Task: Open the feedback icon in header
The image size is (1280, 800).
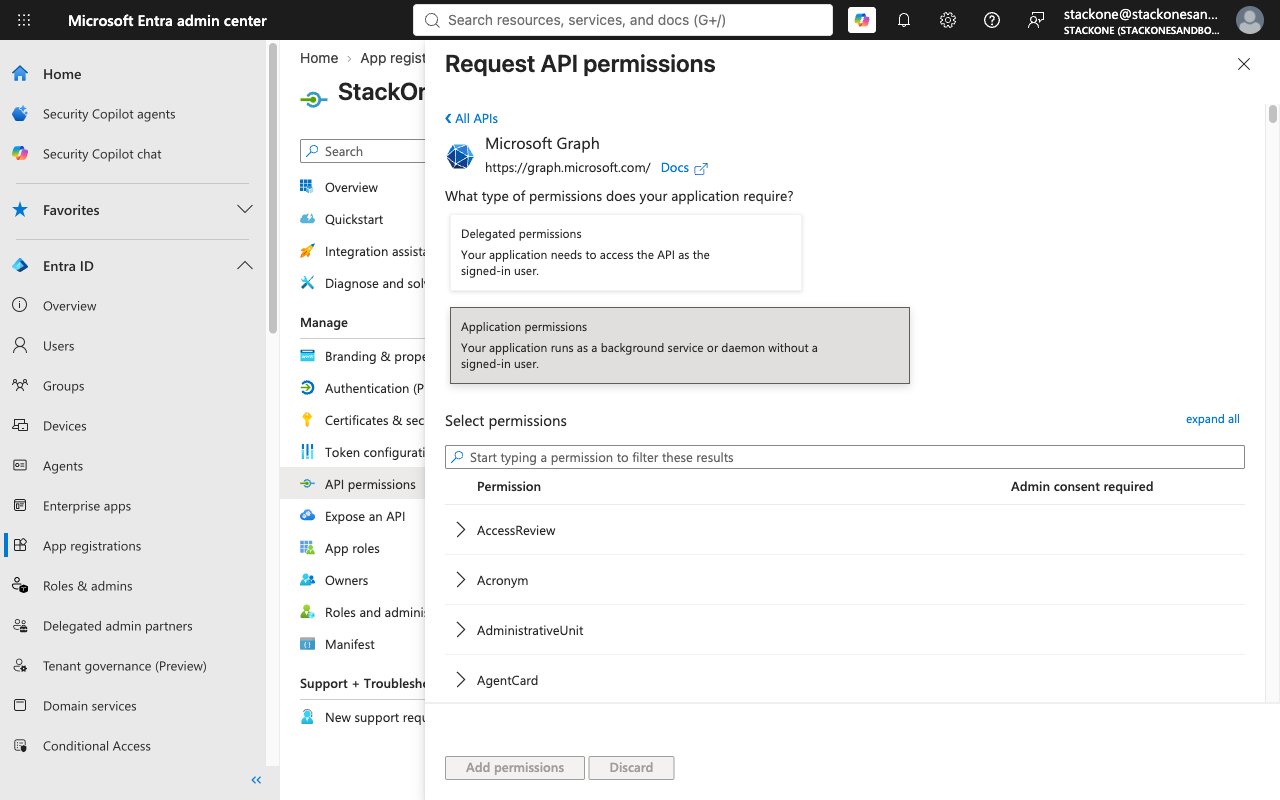Action: tap(1036, 20)
